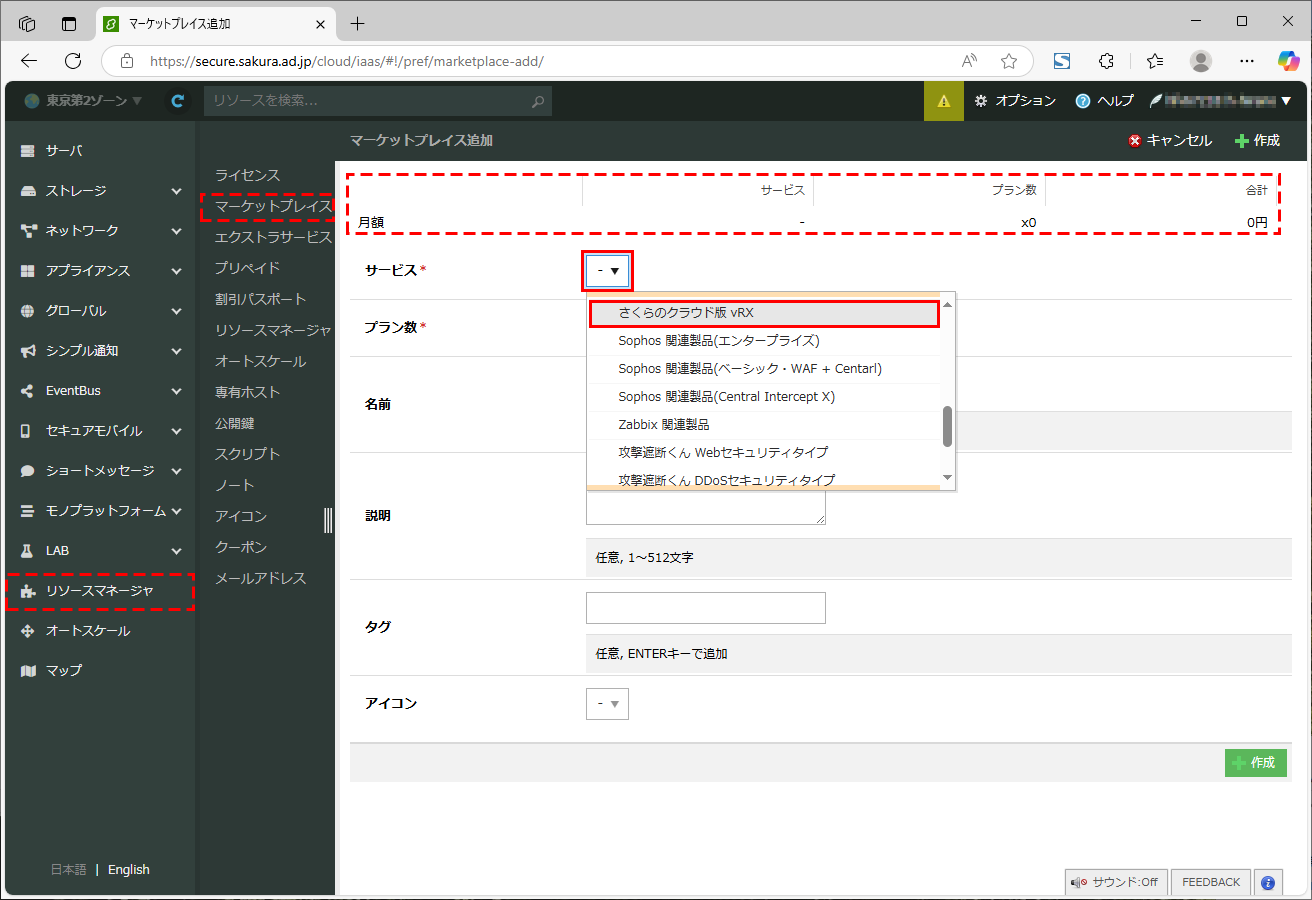Open the browser profile avatar

pos(1201,61)
